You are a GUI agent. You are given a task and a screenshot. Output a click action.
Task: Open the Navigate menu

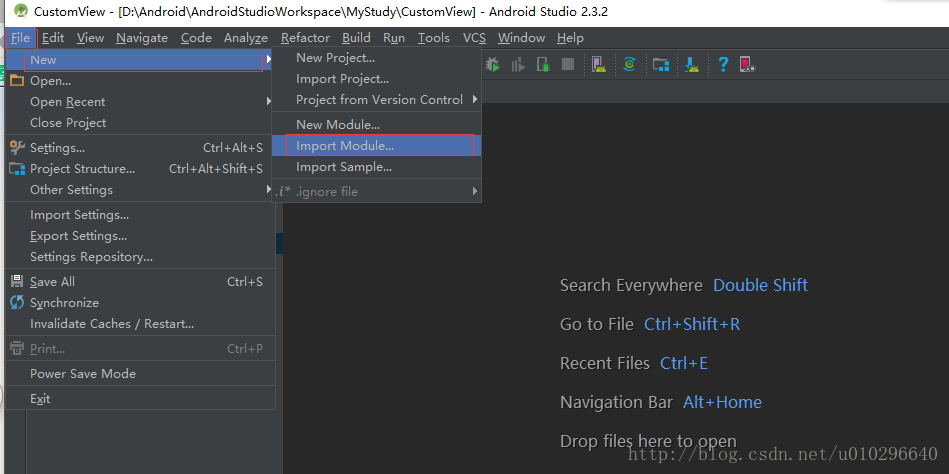point(142,38)
